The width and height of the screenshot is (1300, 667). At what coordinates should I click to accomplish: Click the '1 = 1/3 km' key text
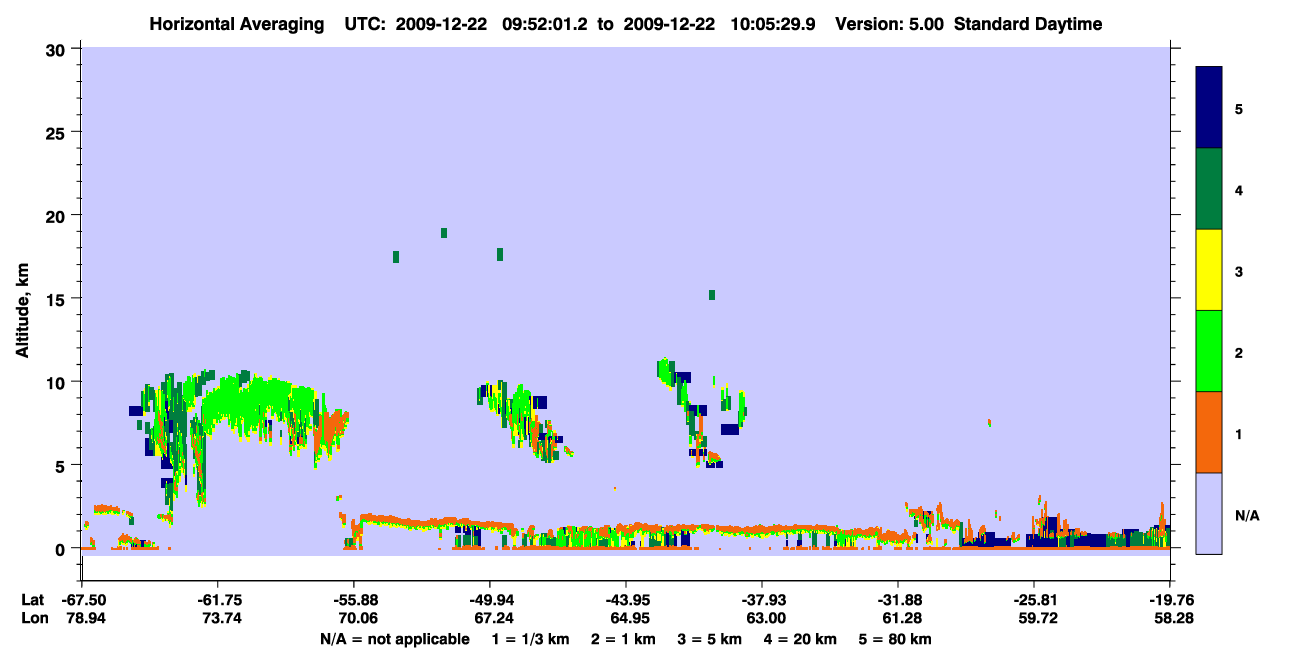coord(533,639)
